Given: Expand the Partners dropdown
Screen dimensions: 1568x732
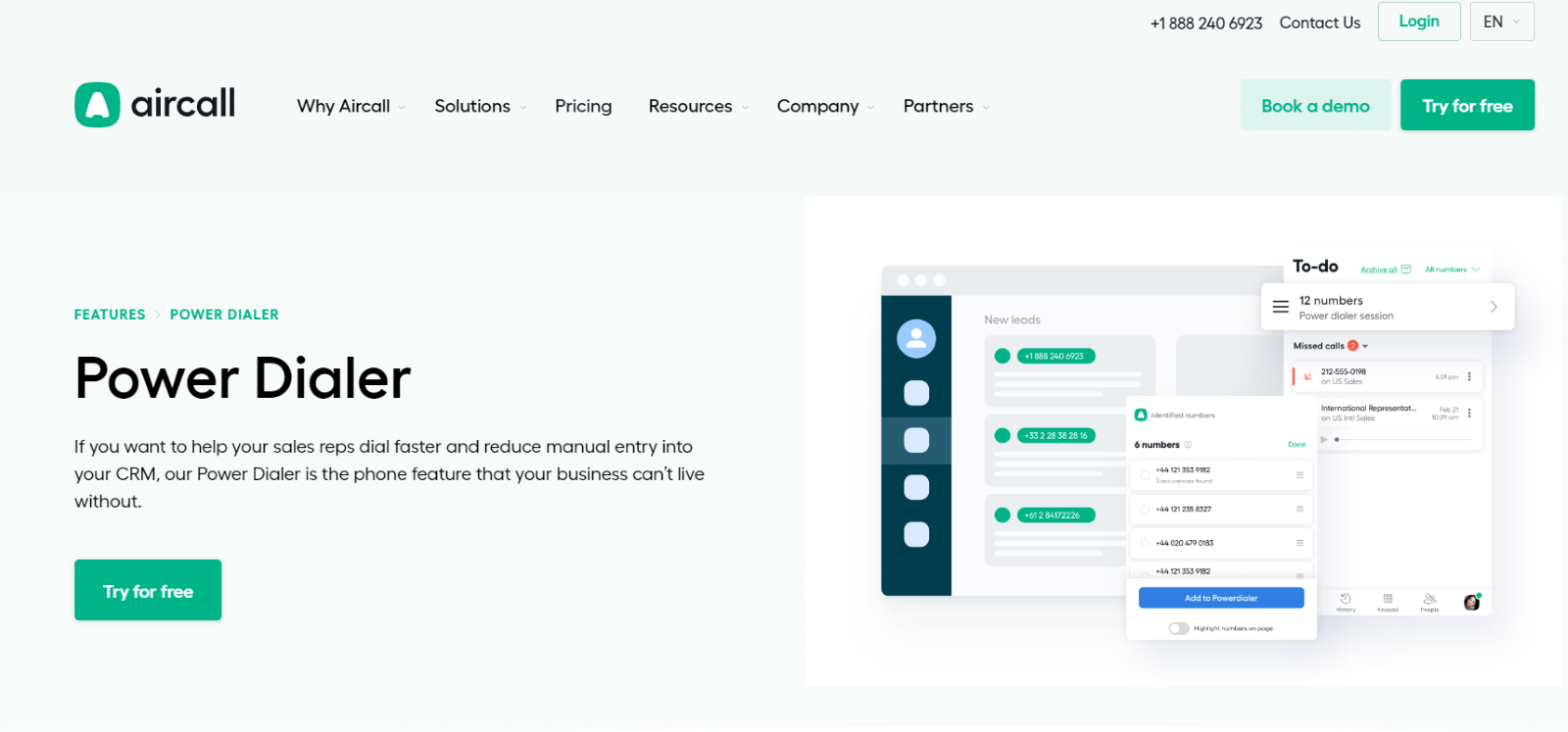Looking at the screenshot, I should pyautogui.click(x=947, y=106).
